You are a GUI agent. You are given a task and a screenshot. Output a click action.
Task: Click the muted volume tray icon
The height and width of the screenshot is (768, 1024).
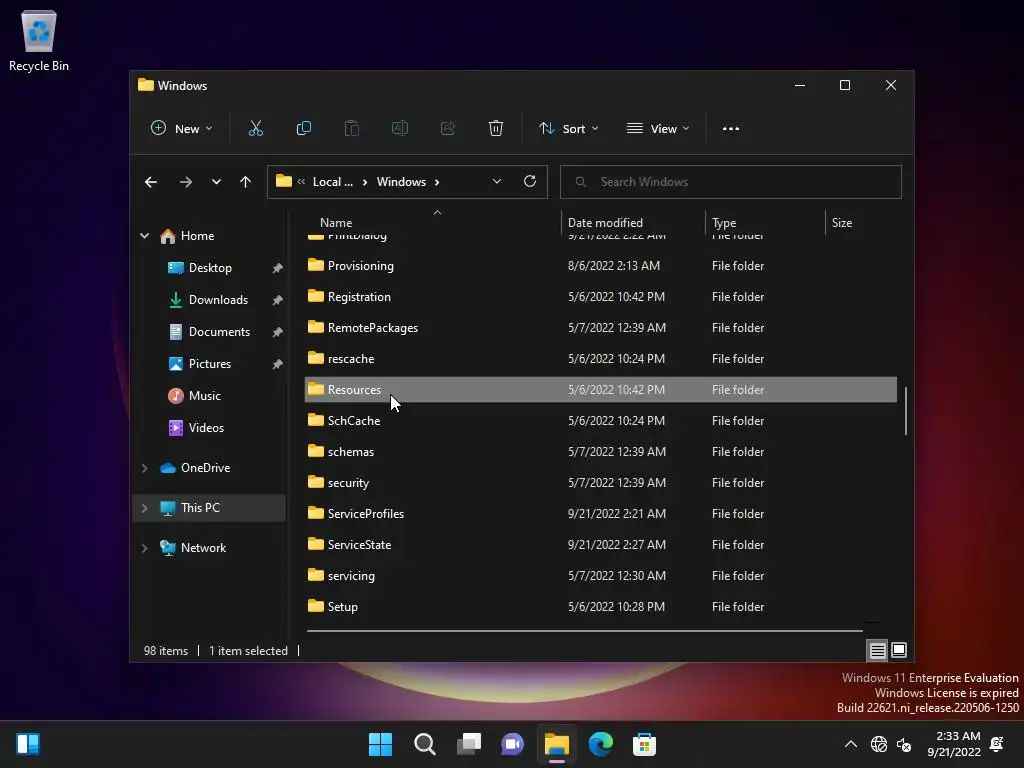(x=904, y=744)
